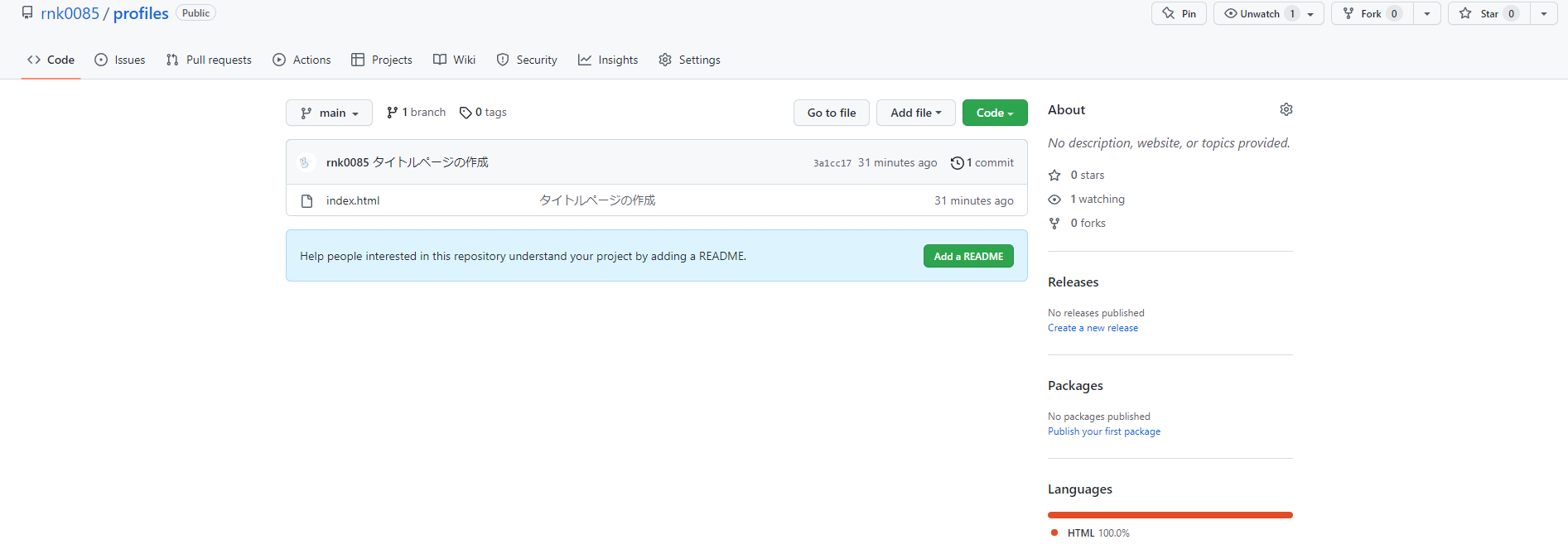Click the 1 watching link
The height and width of the screenshot is (554, 1568).
(x=1087, y=199)
